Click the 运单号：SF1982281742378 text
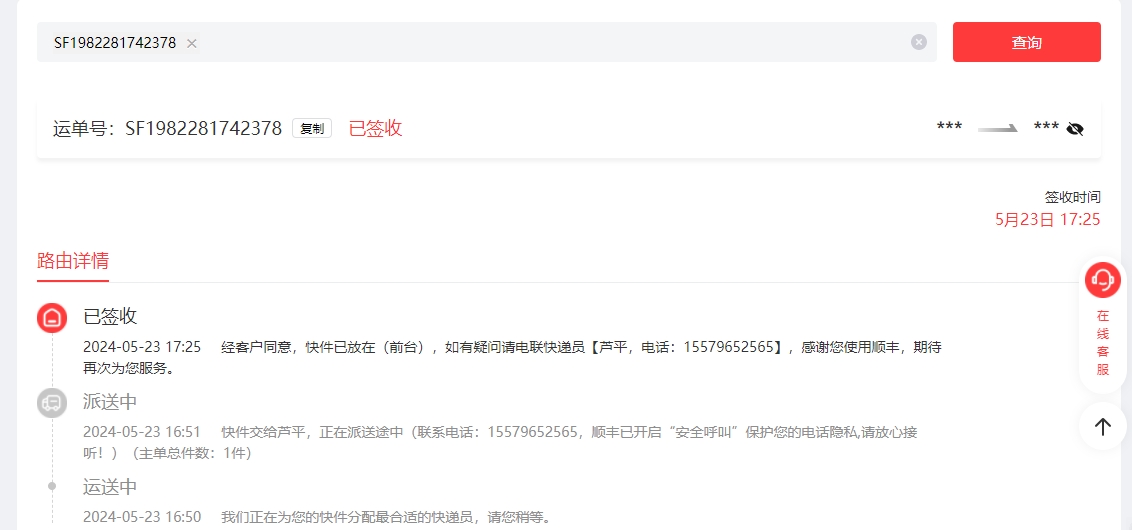This screenshot has height=530, width=1132. pyautogui.click(x=167, y=129)
